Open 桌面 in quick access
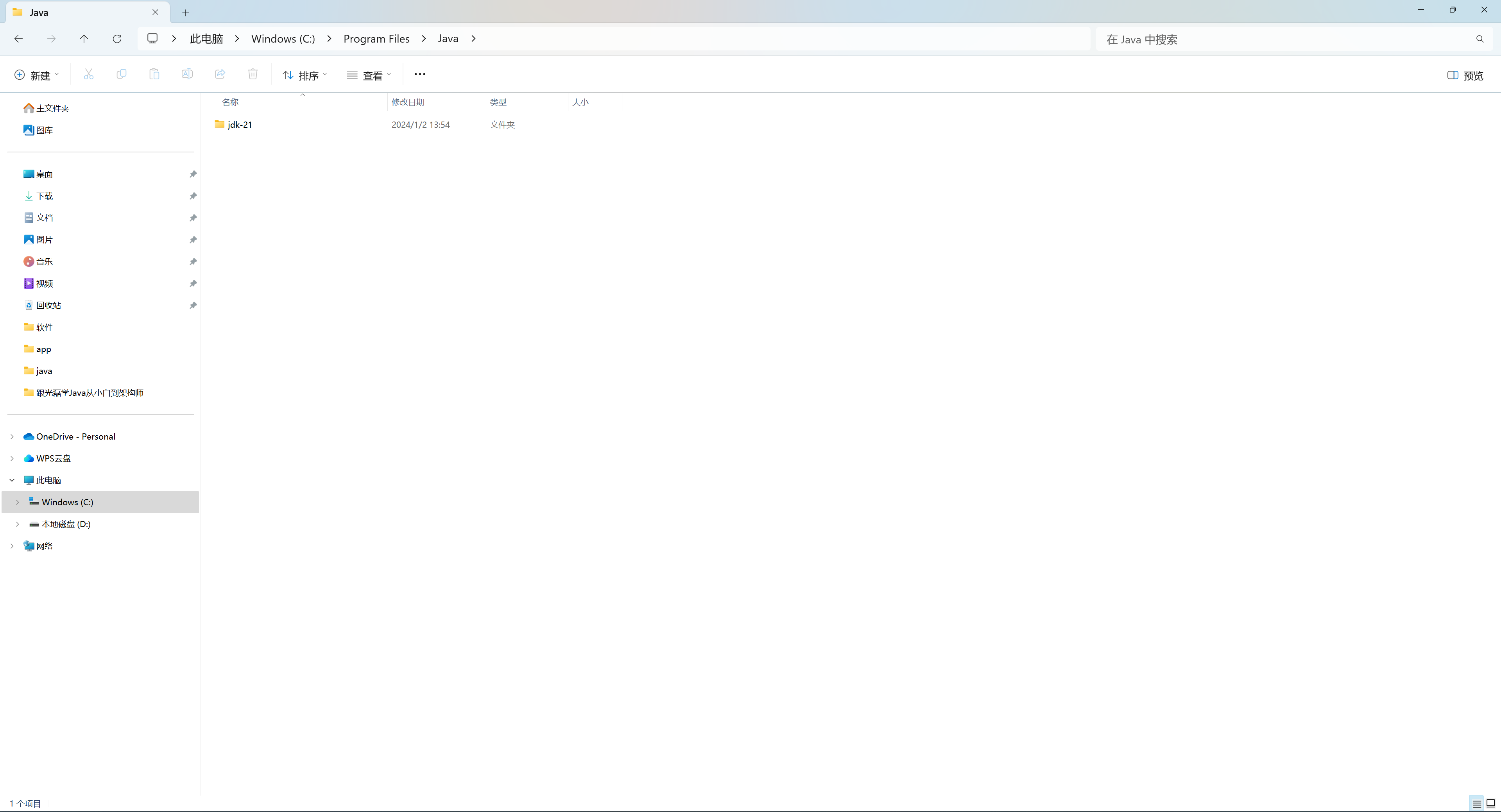This screenshot has width=1501, height=812. [x=38, y=174]
